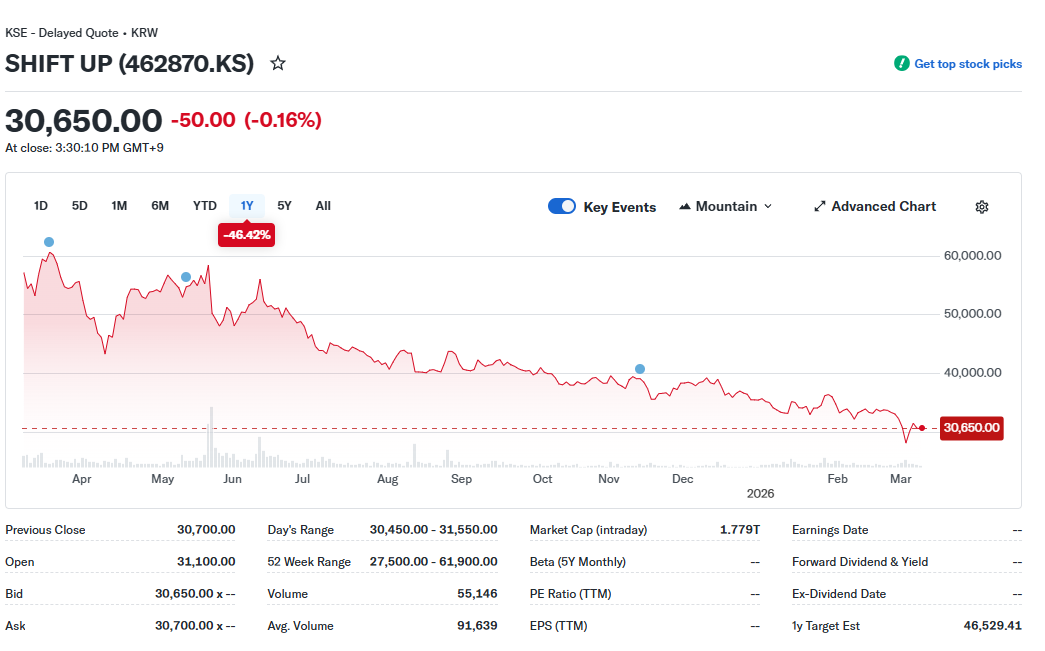Click Open value 31,100.00

[x=206, y=562]
